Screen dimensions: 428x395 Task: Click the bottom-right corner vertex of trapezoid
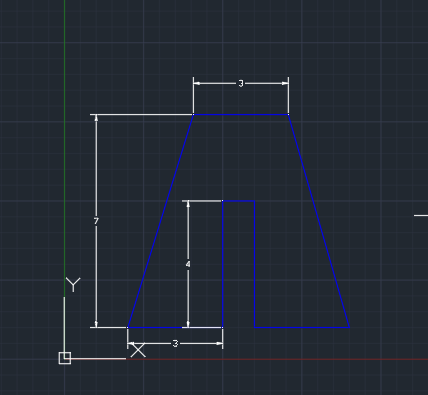[x=349, y=327]
